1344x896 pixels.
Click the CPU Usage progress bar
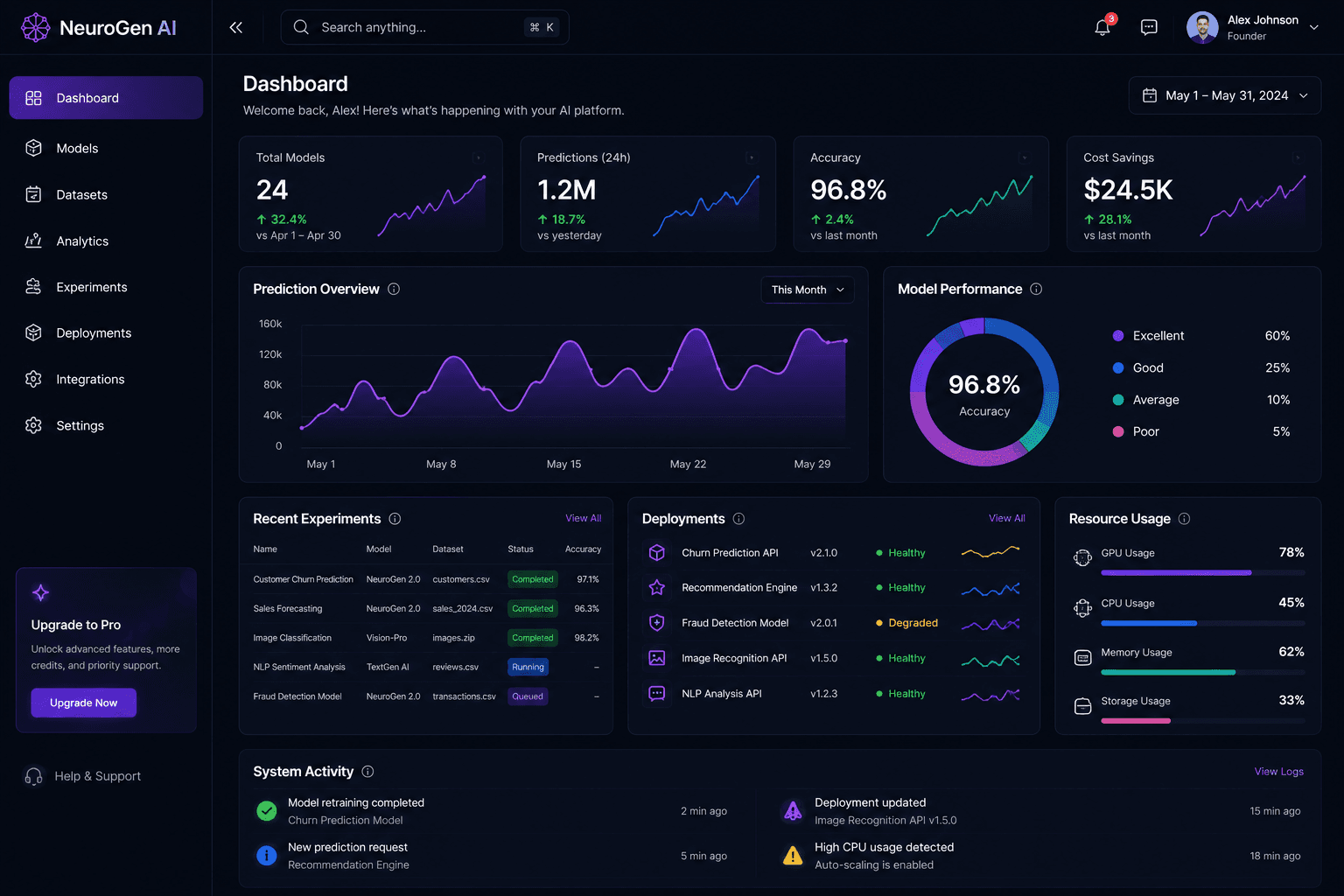pos(1203,623)
